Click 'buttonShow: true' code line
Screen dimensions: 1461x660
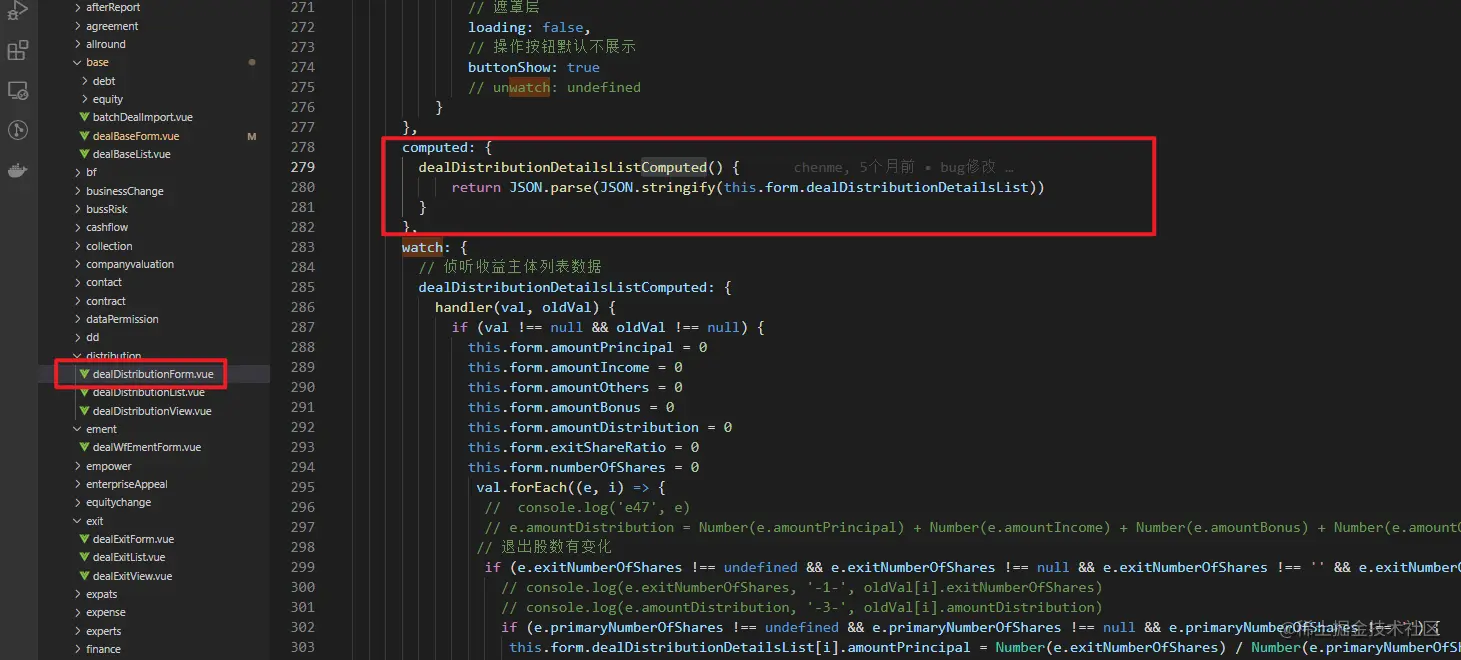coord(534,67)
